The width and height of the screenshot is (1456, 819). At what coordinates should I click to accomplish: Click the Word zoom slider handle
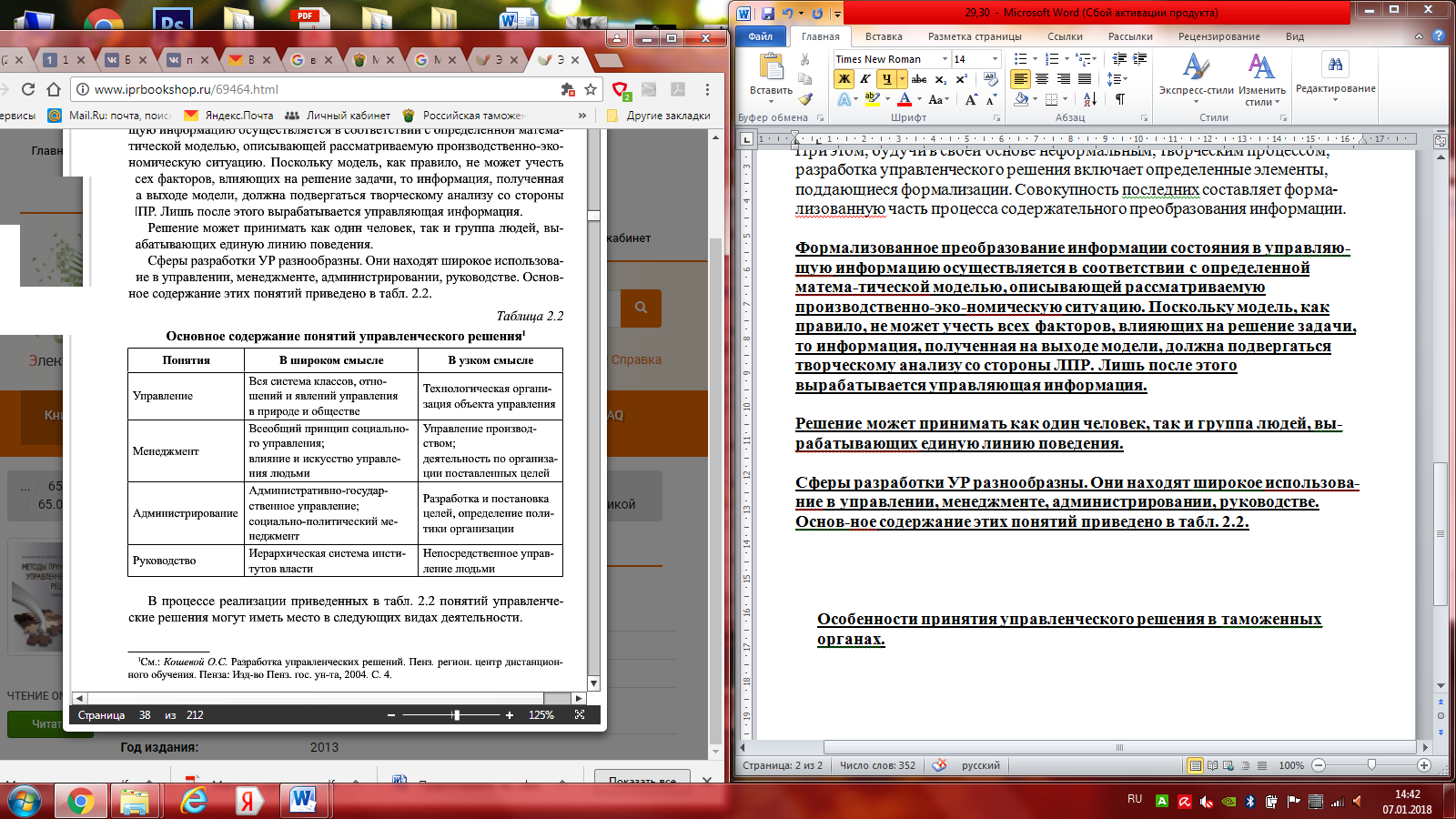tap(1371, 765)
